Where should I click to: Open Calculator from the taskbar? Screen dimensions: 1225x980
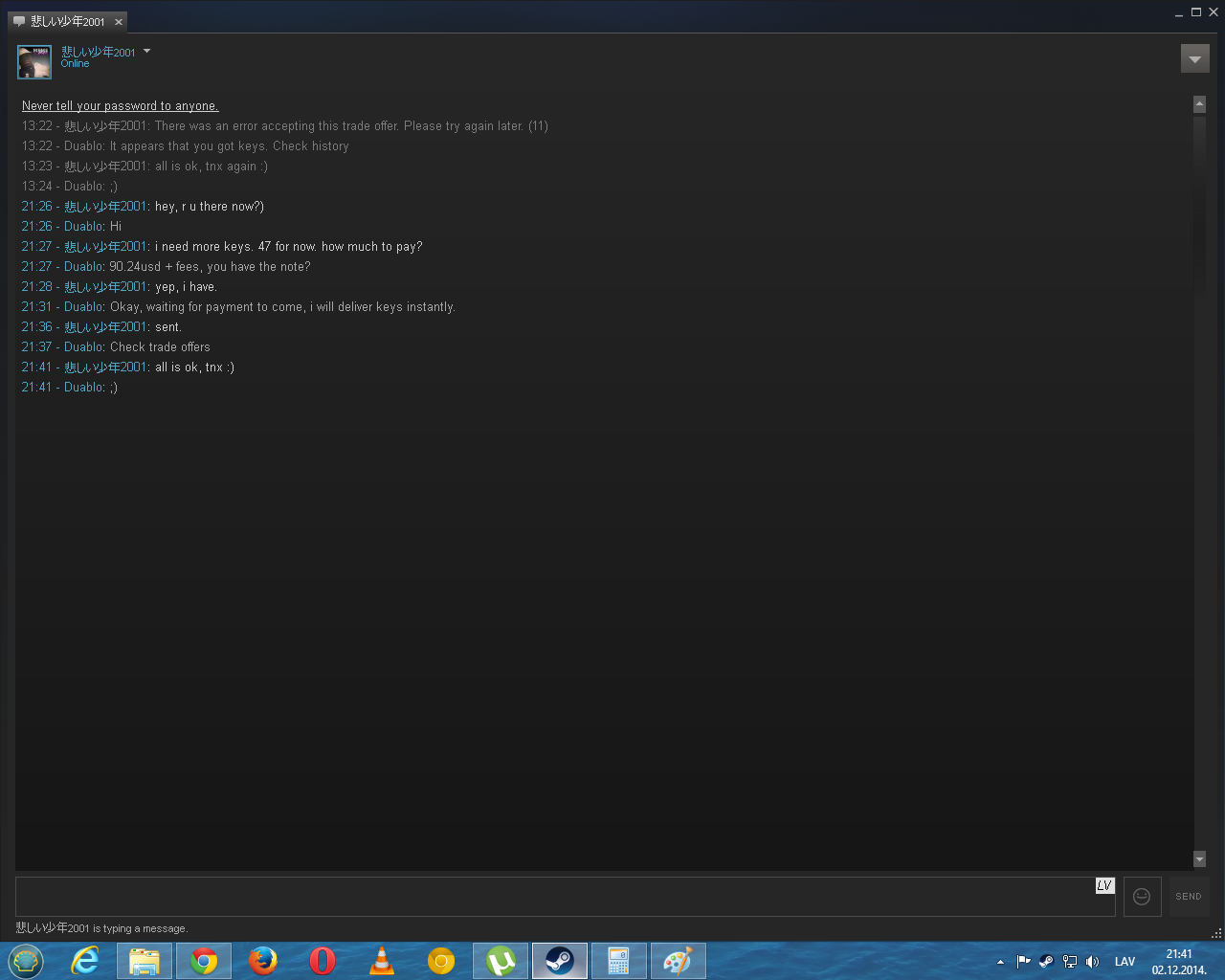pos(618,961)
